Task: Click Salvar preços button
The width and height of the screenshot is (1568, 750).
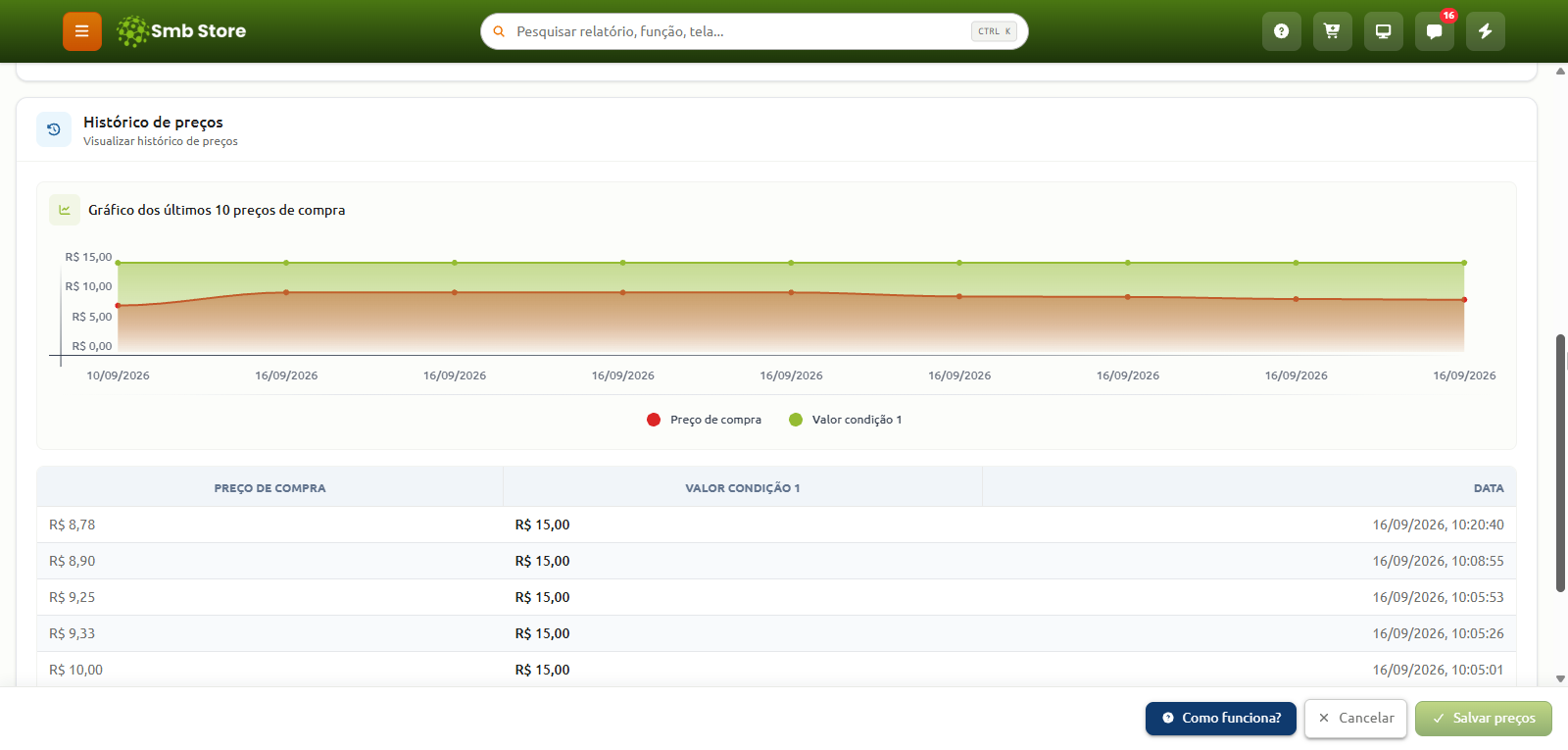Action: coord(1484,718)
